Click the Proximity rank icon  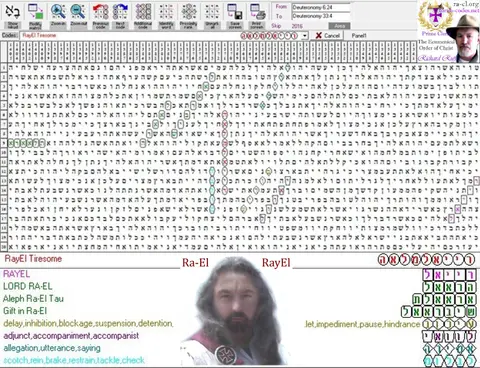pyautogui.click(x=189, y=15)
